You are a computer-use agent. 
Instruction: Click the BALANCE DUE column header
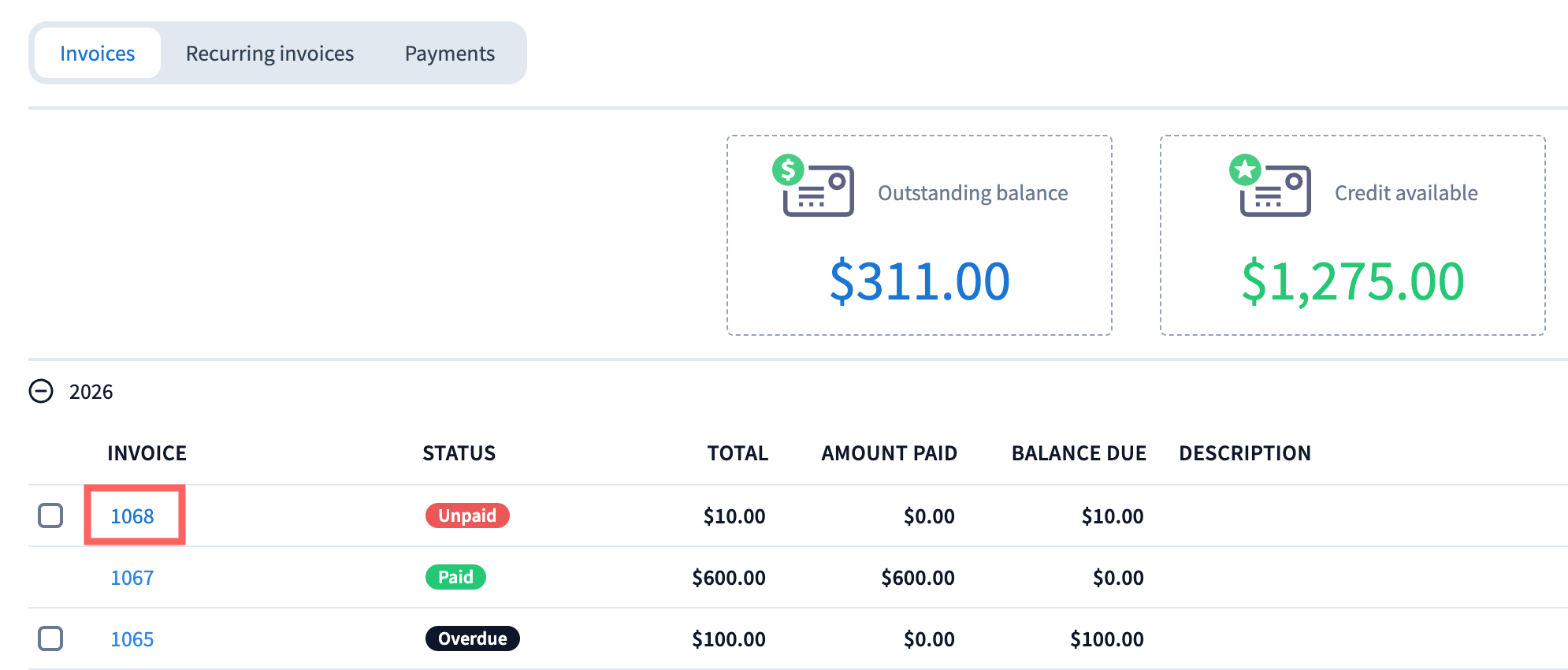coord(1079,453)
